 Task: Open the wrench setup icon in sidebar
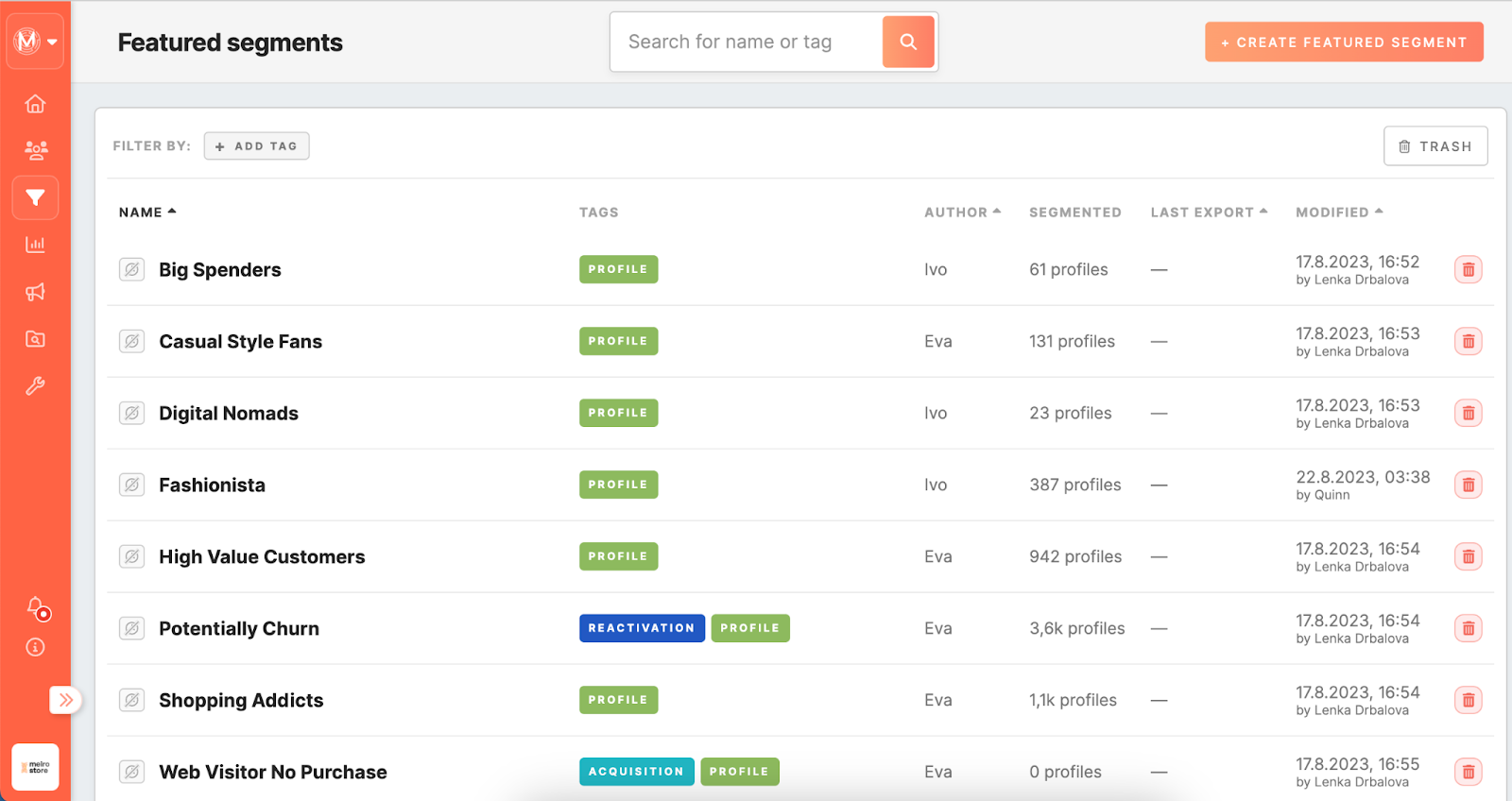(35, 385)
